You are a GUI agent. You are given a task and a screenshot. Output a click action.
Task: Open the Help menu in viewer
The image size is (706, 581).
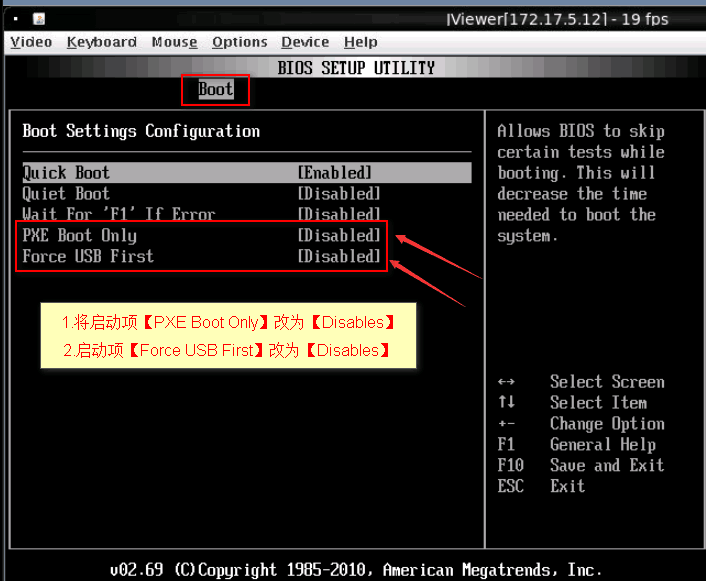click(360, 42)
